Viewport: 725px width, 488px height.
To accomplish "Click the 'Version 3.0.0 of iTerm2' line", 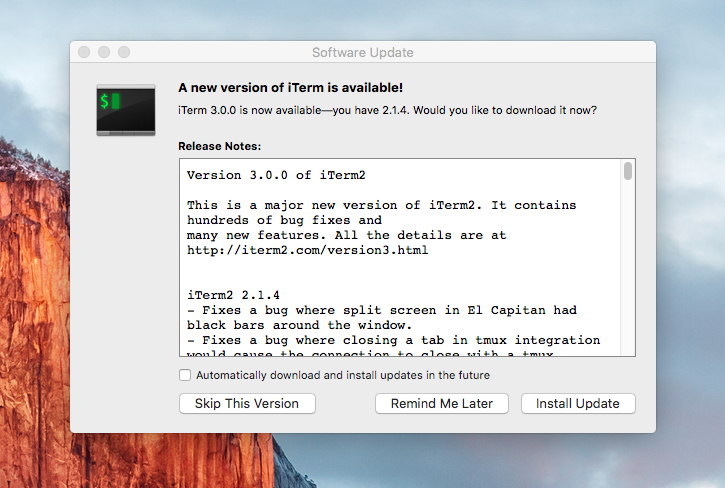I will point(263,175).
